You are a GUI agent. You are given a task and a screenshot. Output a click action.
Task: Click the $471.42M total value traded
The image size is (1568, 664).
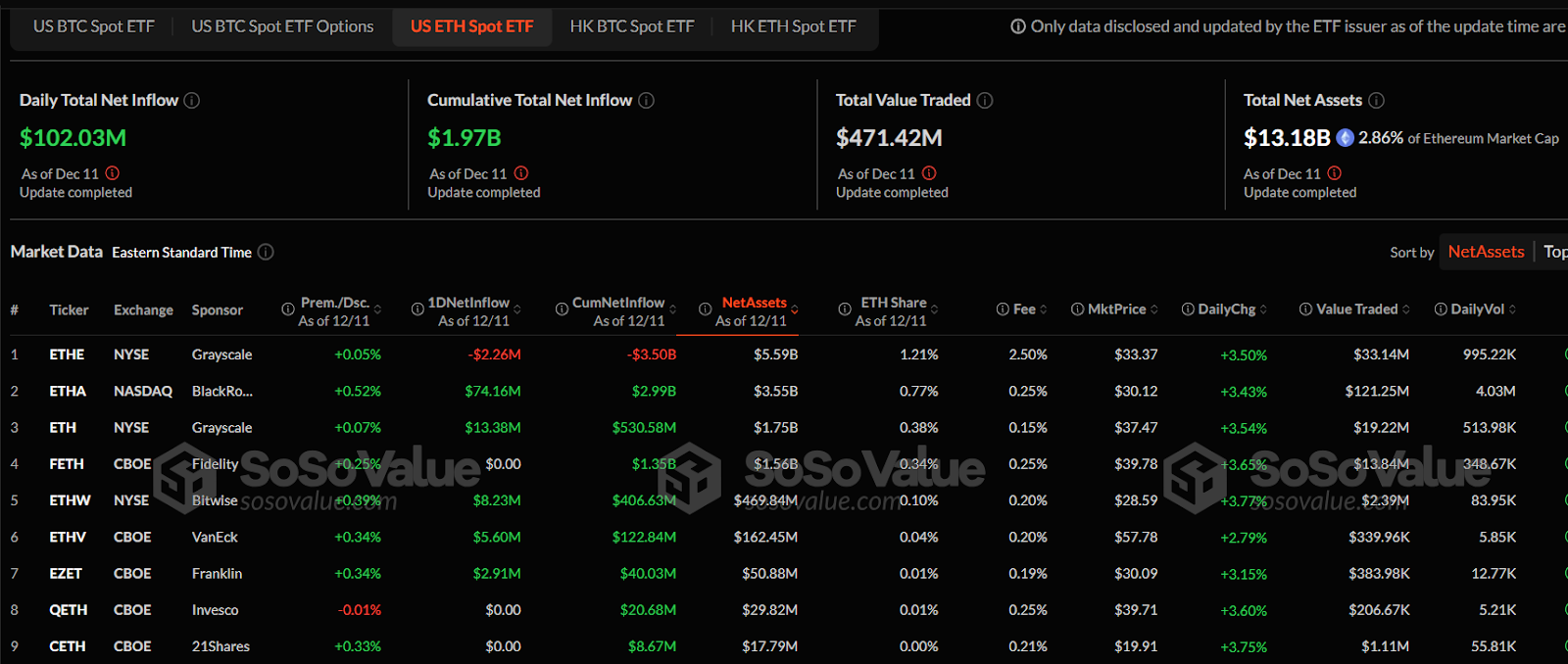889,138
